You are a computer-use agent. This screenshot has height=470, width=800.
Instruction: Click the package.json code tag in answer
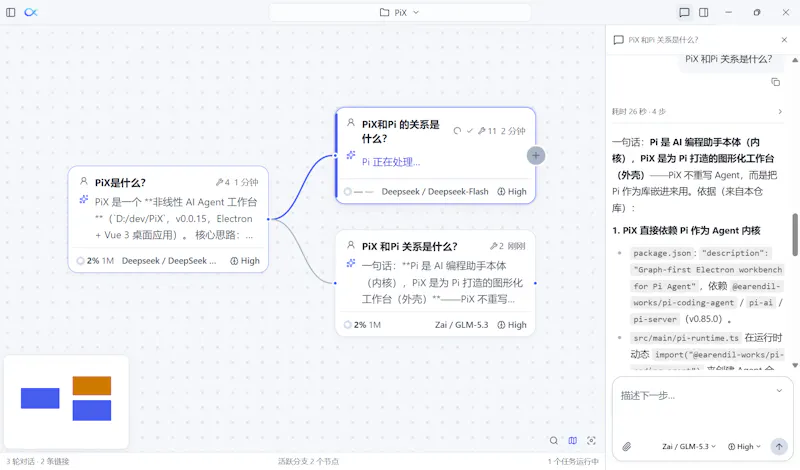point(662,253)
